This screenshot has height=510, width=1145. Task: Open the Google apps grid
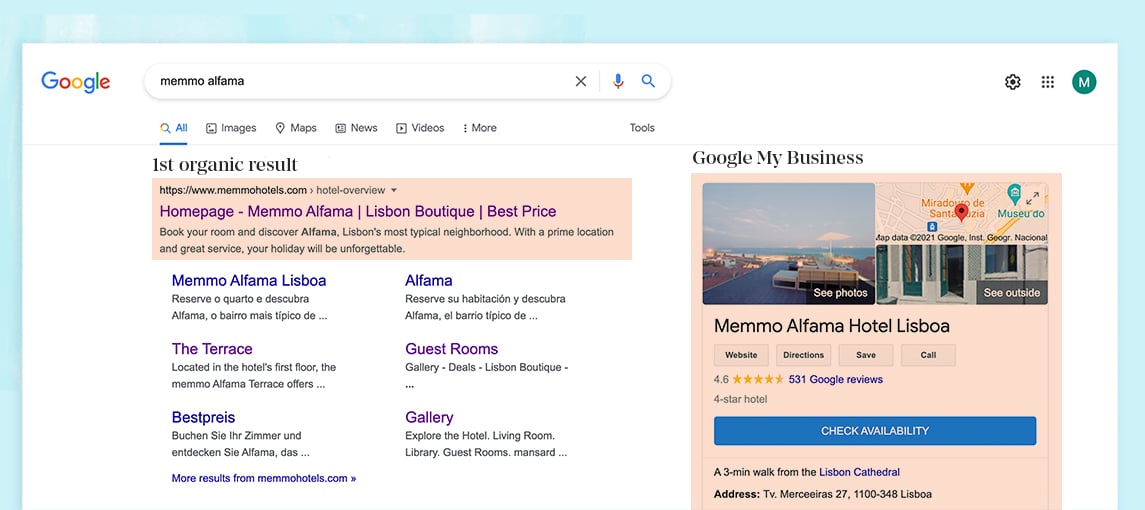pyautogui.click(x=1047, y=82)
